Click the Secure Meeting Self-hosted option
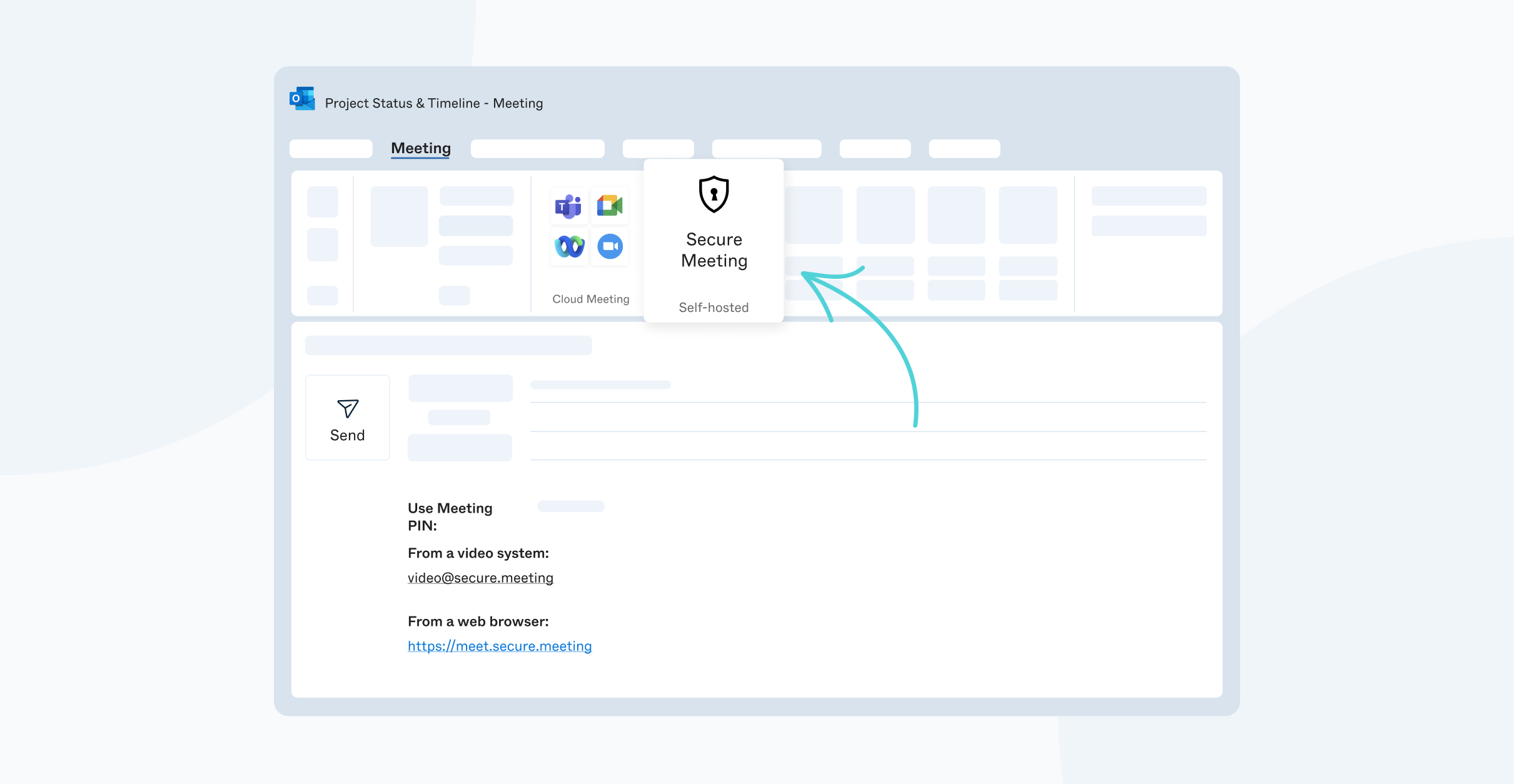Screen dimensions: 1514x784 [714, 241]
